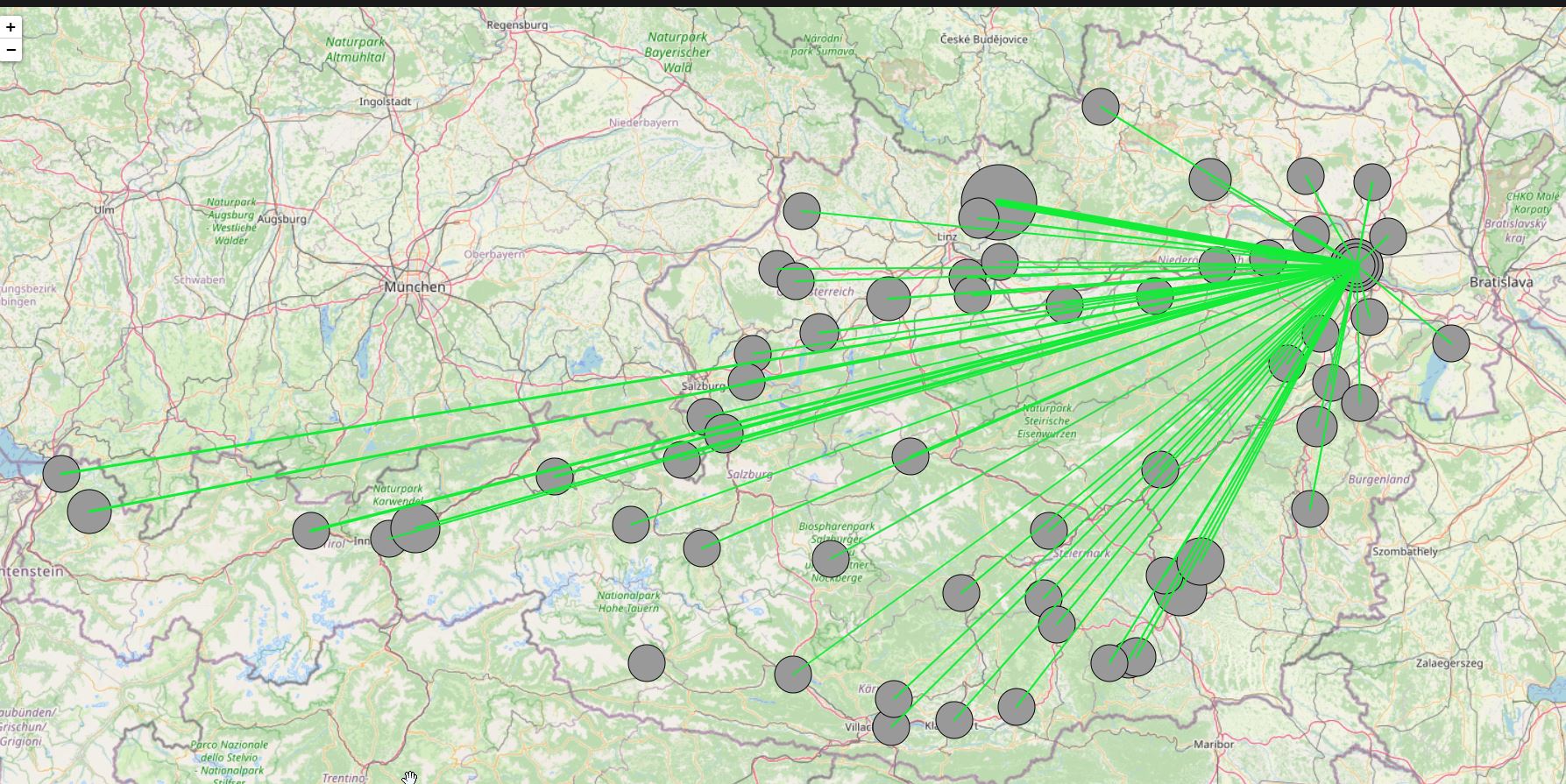
Task: Select the circle marker covering the Klagenfurt label
Action: [x=954, y=720]
